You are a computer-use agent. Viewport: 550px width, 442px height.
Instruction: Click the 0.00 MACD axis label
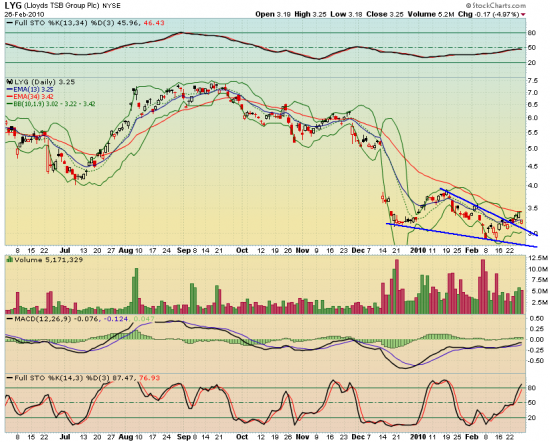coord(537,340)
